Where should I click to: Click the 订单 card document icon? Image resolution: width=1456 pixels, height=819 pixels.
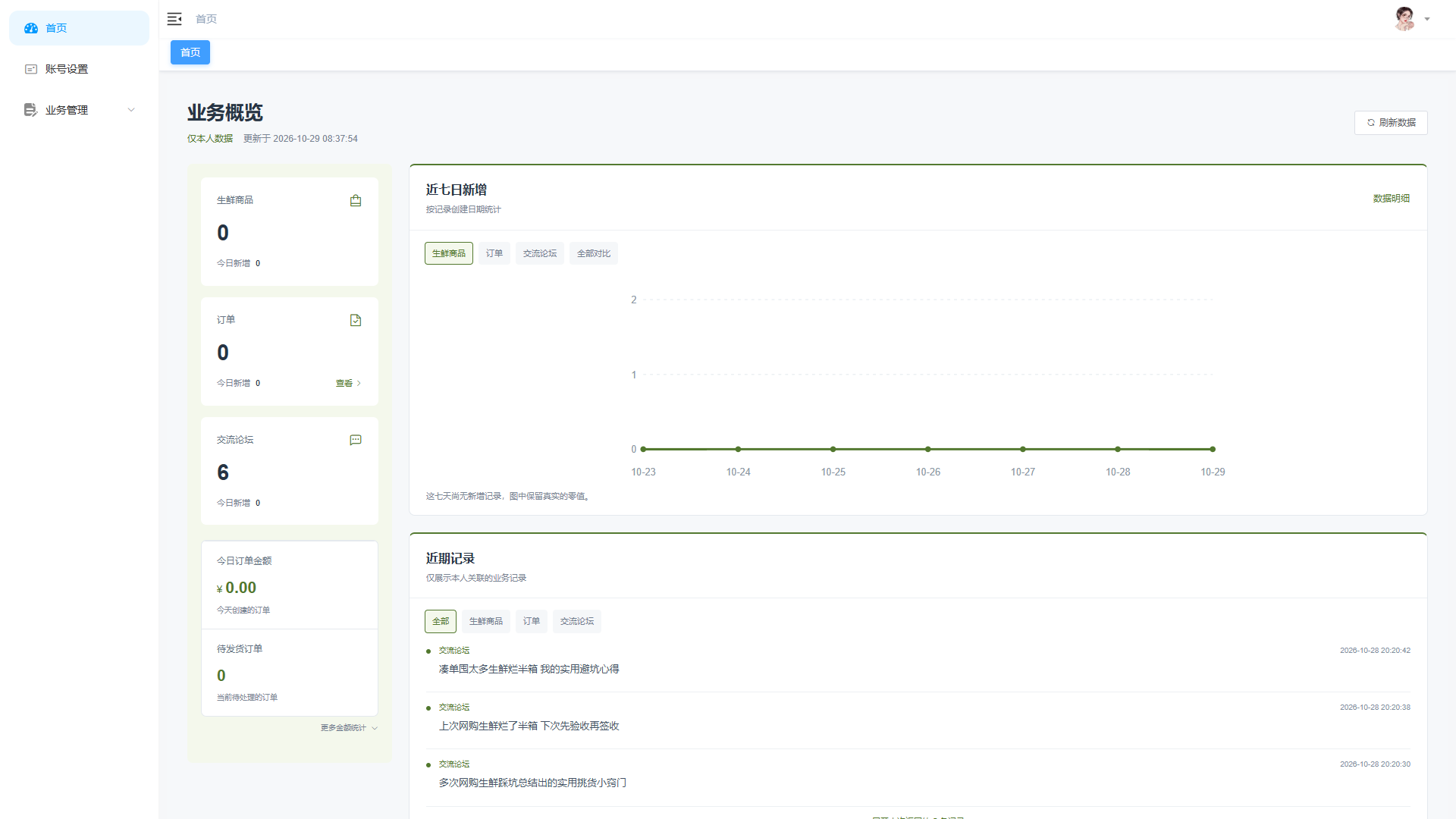coord(356,320)
